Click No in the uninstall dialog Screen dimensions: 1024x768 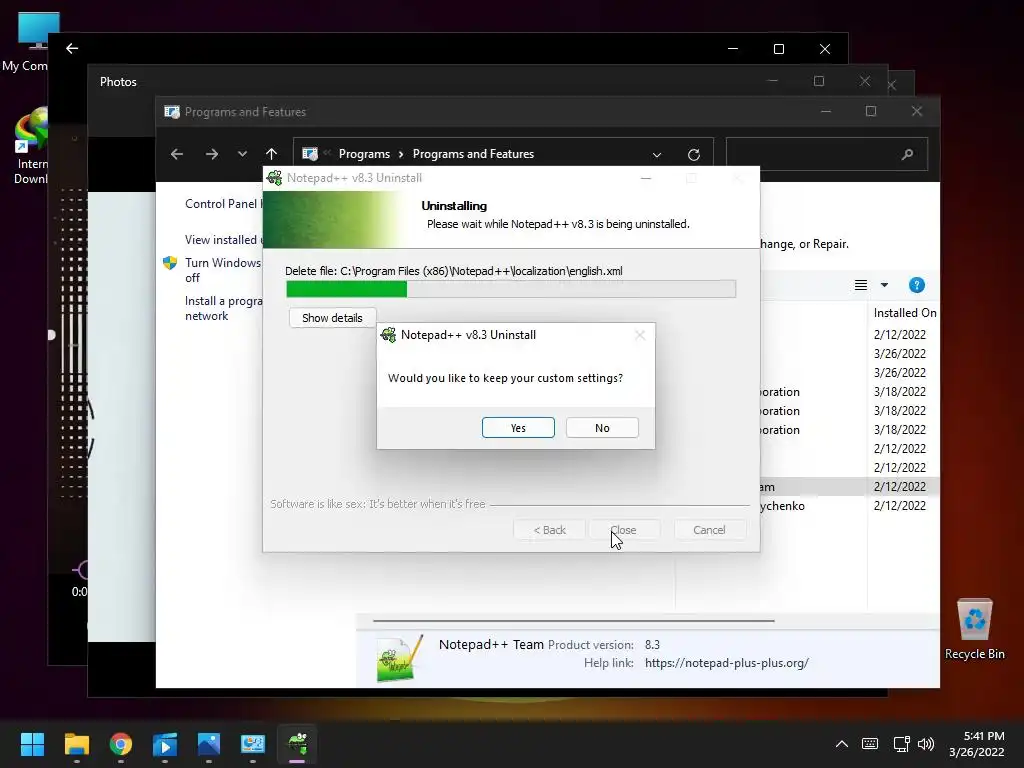(602, 428)
